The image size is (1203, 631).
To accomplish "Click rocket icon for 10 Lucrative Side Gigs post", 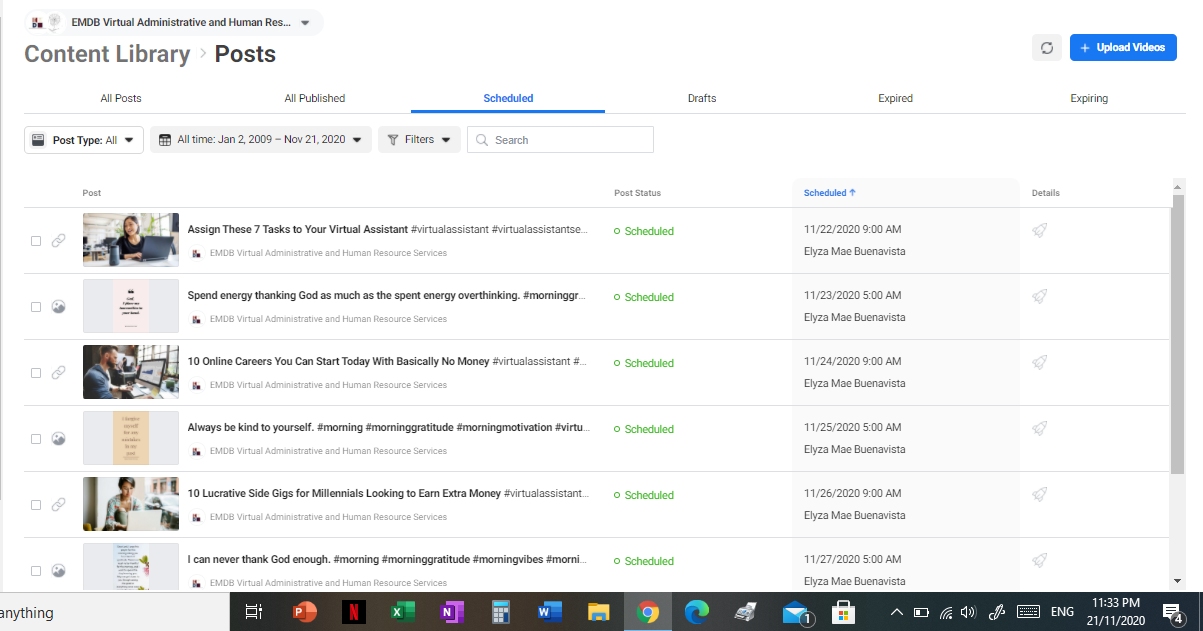I will tap(1040, 495).
